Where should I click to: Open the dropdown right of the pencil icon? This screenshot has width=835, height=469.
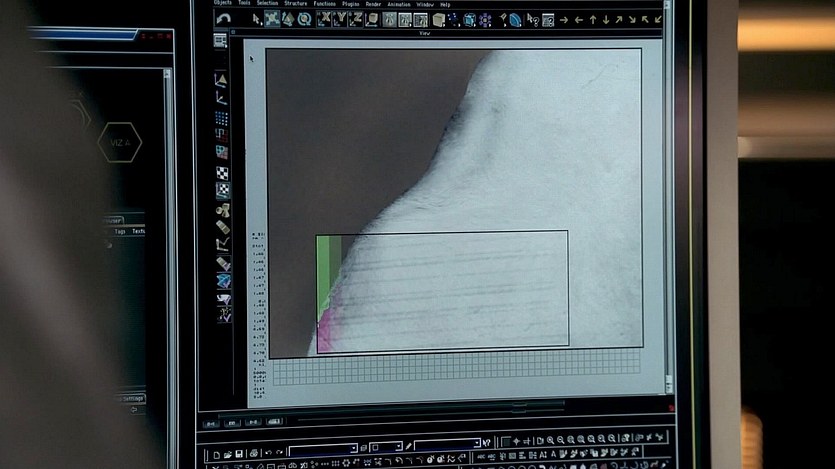point(447,444)
